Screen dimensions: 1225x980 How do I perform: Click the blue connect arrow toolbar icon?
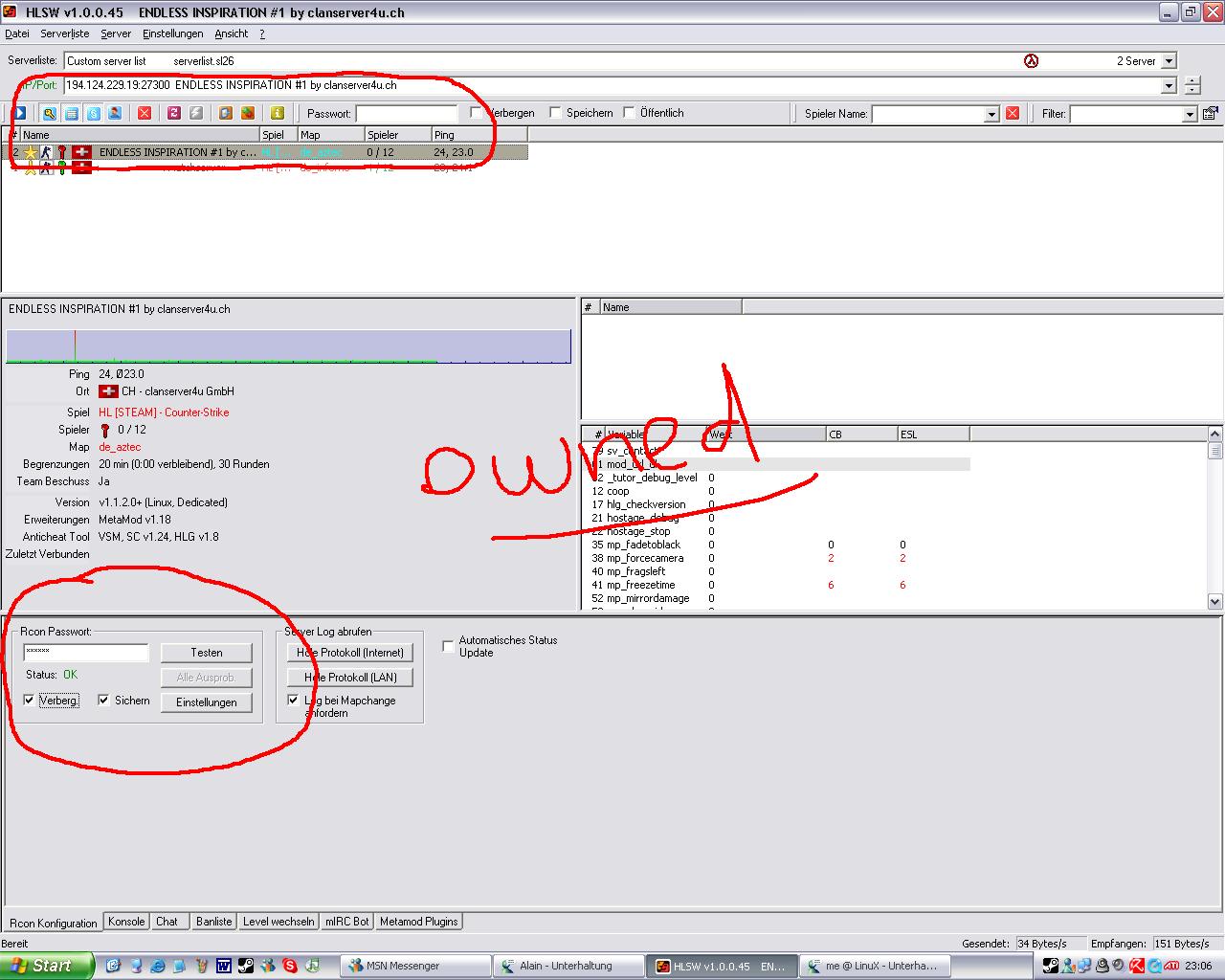(x=19, y=113)
